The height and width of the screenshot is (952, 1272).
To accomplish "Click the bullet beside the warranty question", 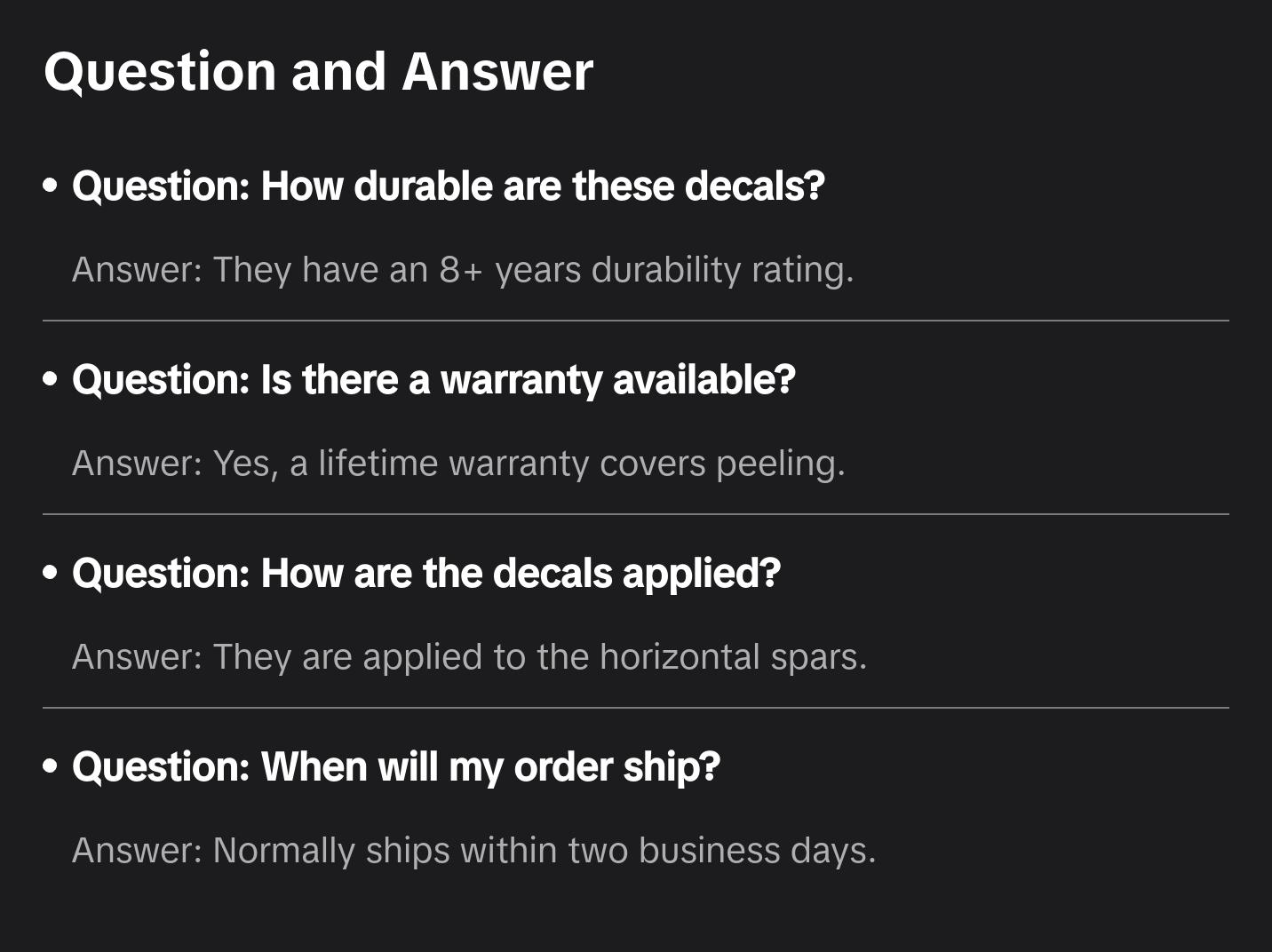I will point(51,380).
